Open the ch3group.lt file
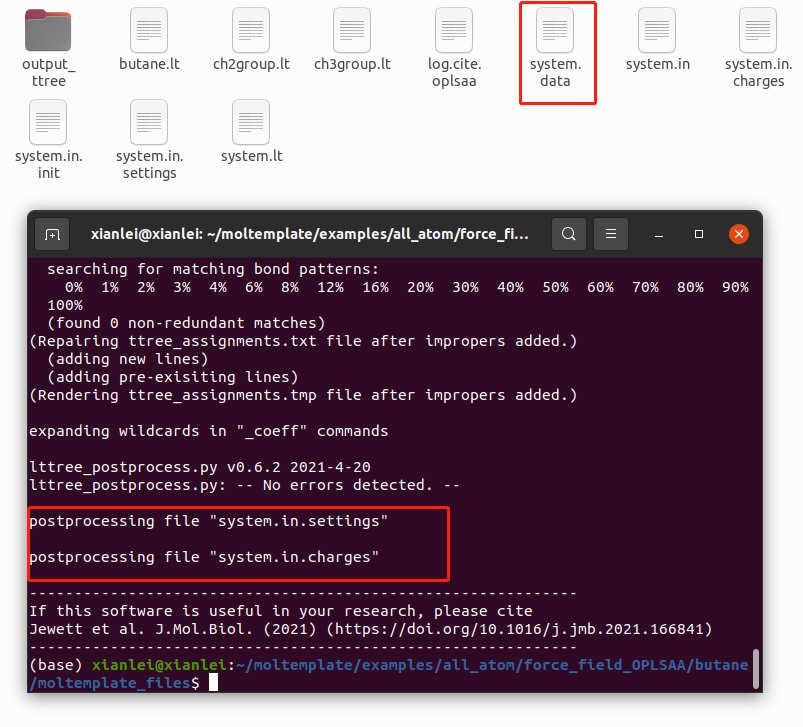 click(351, 32)
